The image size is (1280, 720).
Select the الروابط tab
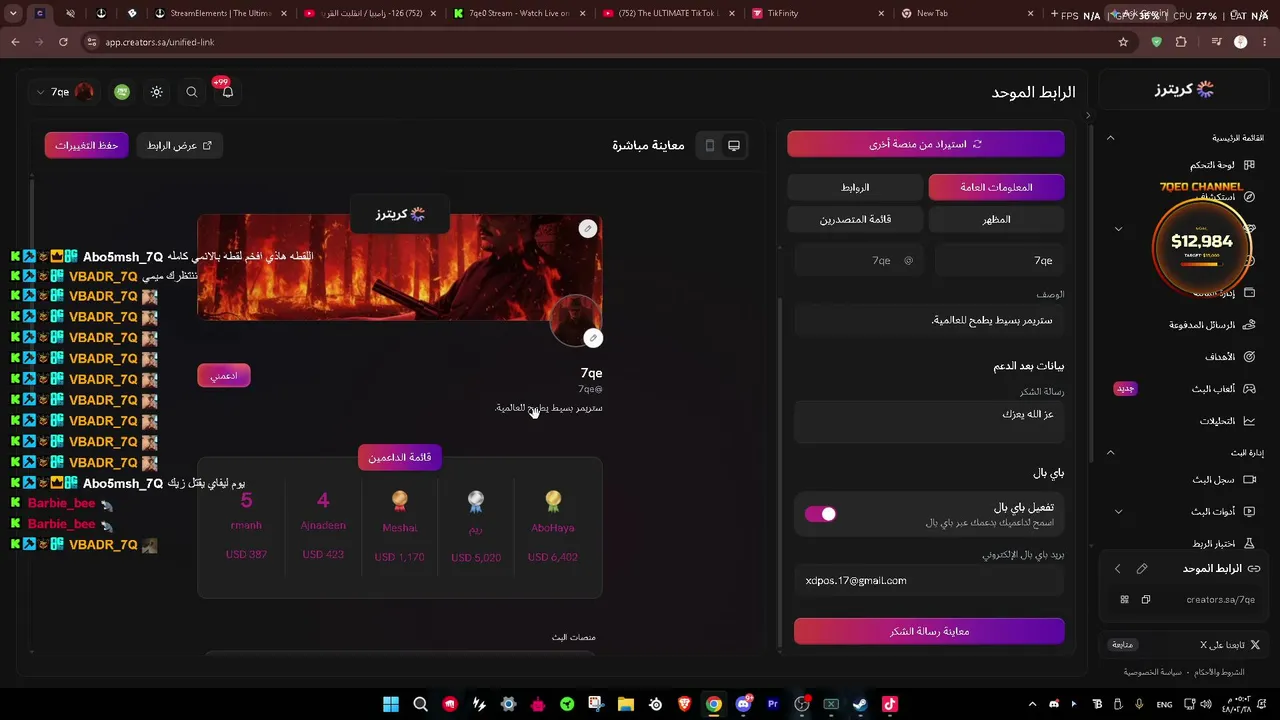pos(855,187)
